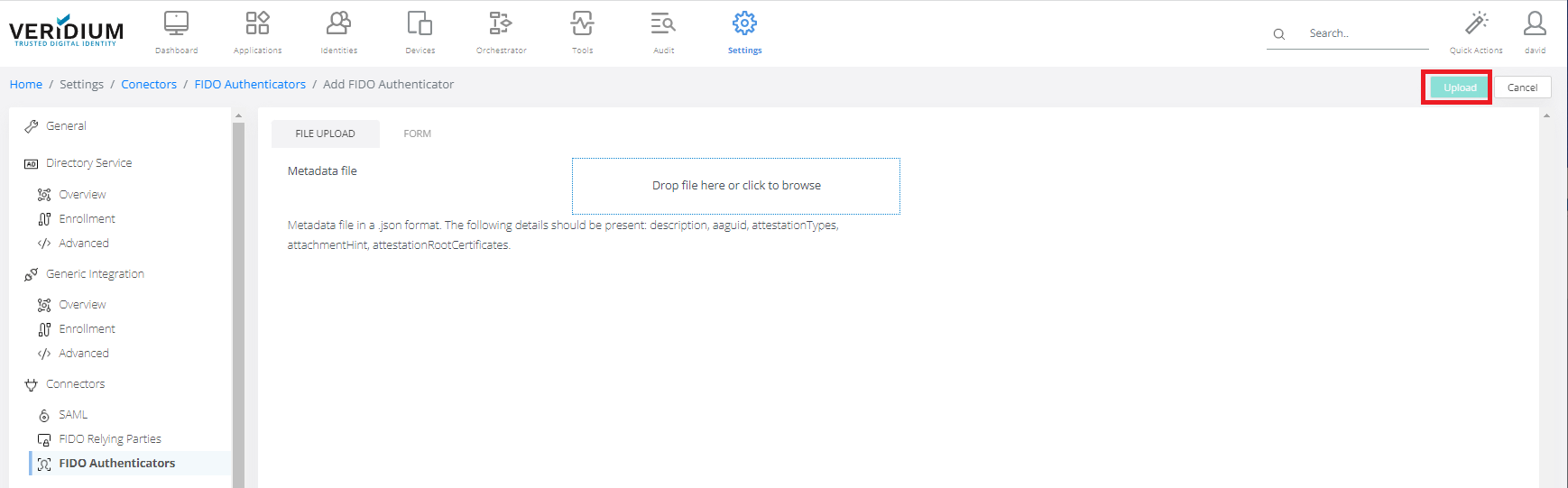
Task: Click the Quick Actions magic wand icon
Action: [1476, 23]
